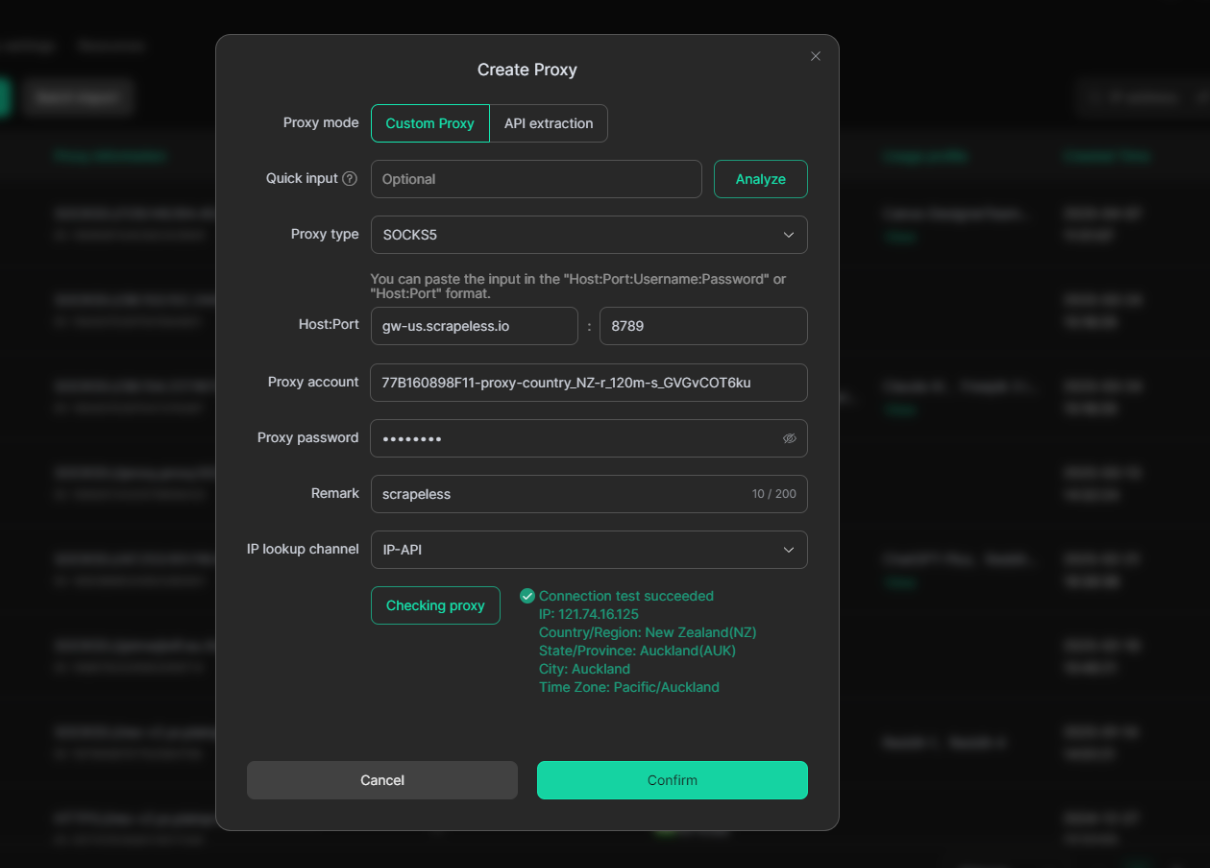Click the Quick input help icon
Viewport: 1210px width, 868px height.
pos(349,178)
